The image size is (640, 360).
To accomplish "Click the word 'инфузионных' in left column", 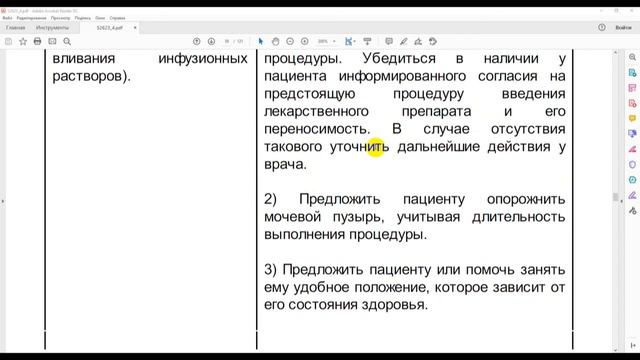I will pyautogui.click(x=203, y=58).
